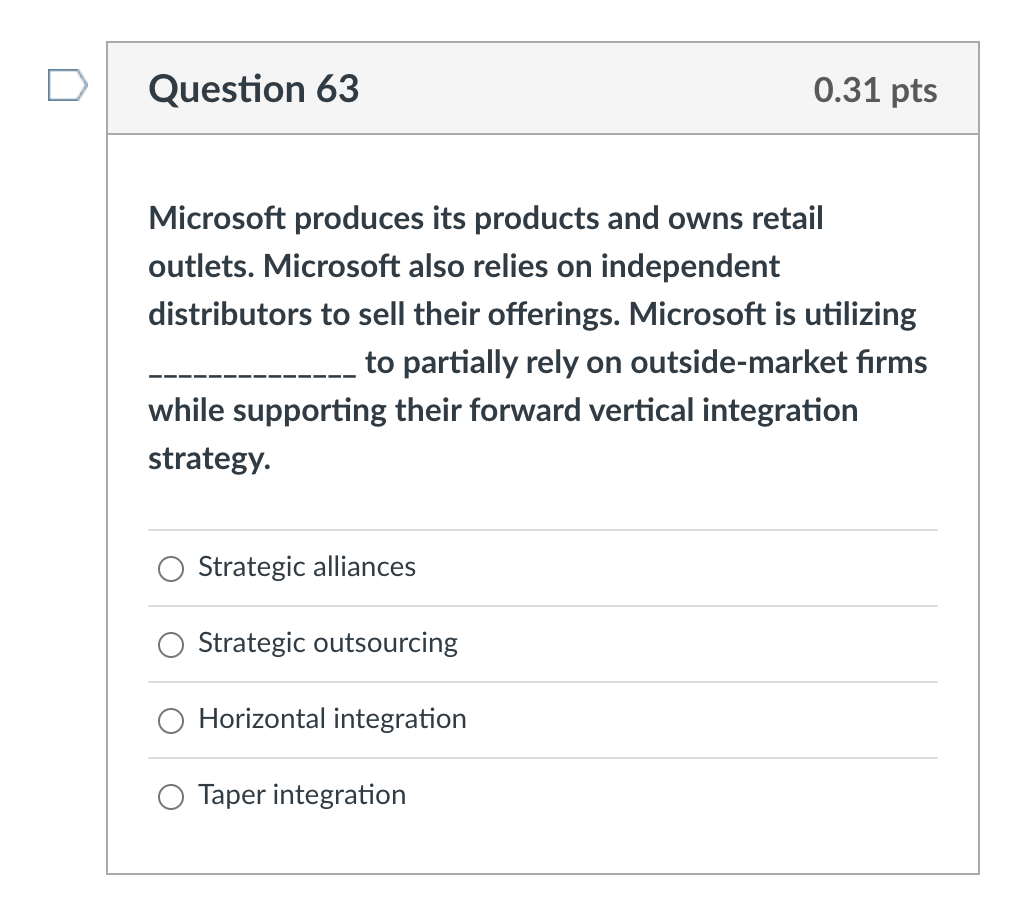Choose the Strategic outsourcing radio button
The height and width of the screenshot is (912, 1024).
[x=171, y=645]
